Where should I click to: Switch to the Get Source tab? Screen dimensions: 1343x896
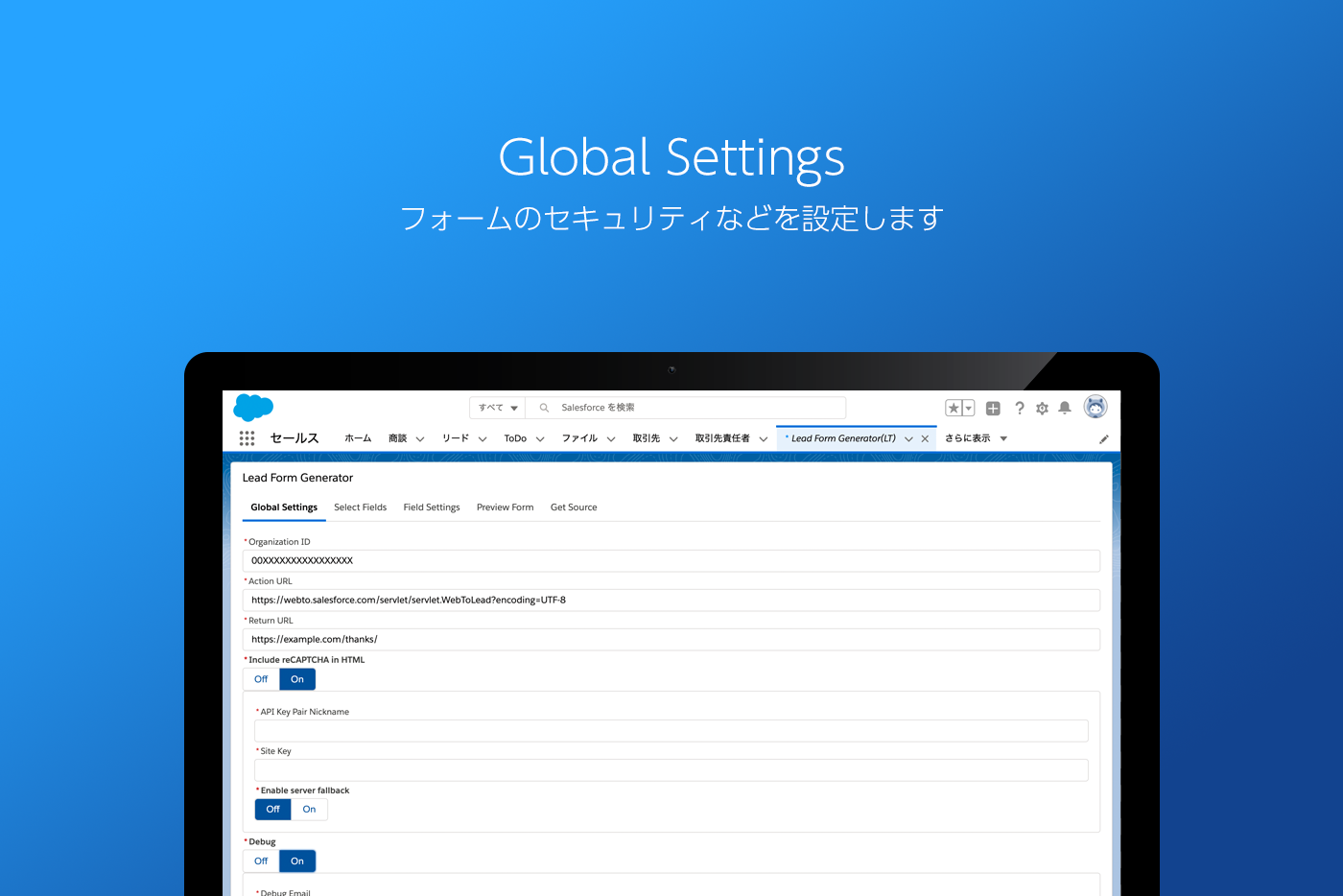pyautogui.click(x=574, y=507)
